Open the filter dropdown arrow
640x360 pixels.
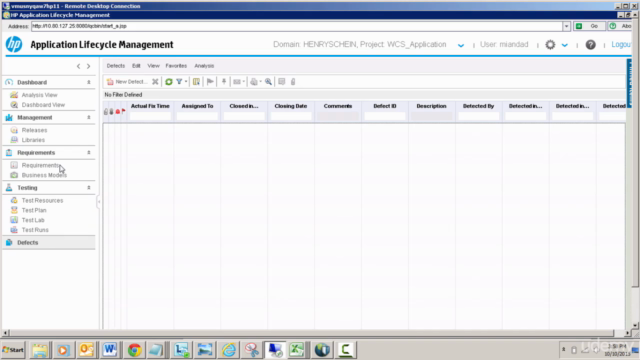(186, 82)
